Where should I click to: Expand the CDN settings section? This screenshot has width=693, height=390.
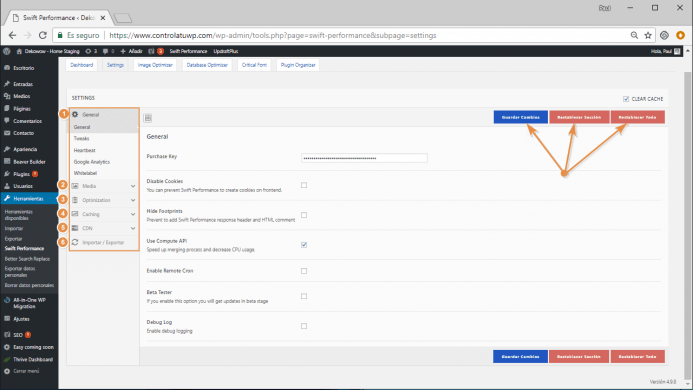[x=104, y=228]
